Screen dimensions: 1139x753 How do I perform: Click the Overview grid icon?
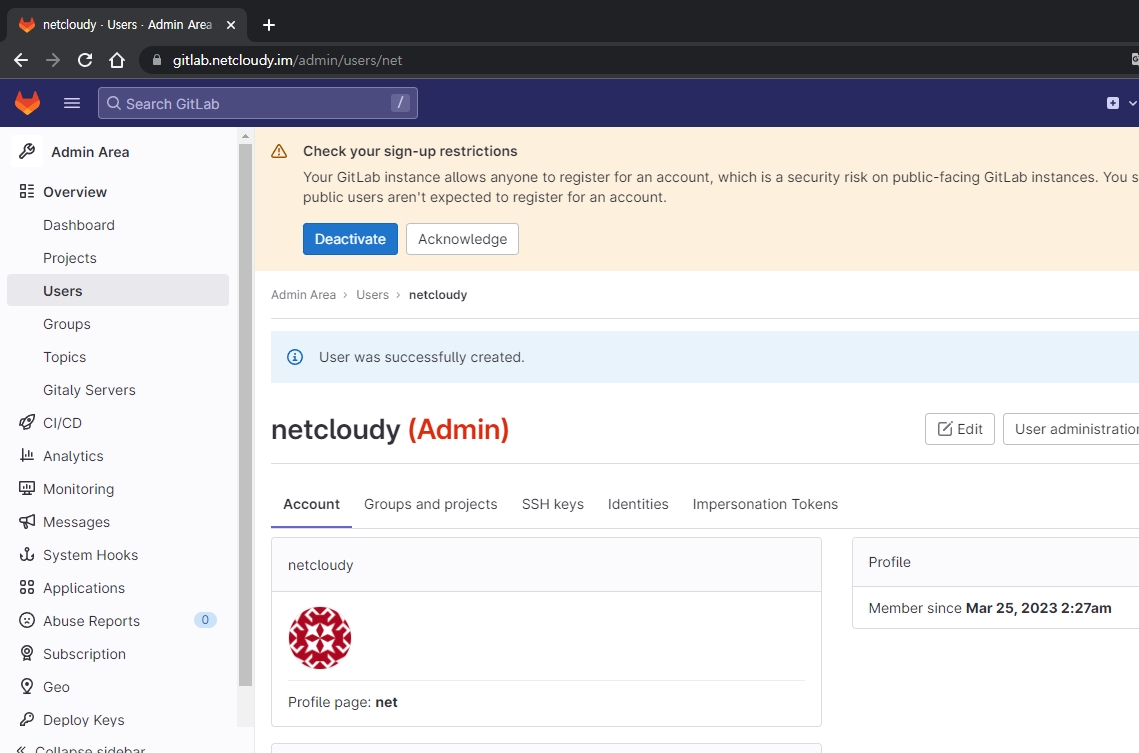pos(27,191)
